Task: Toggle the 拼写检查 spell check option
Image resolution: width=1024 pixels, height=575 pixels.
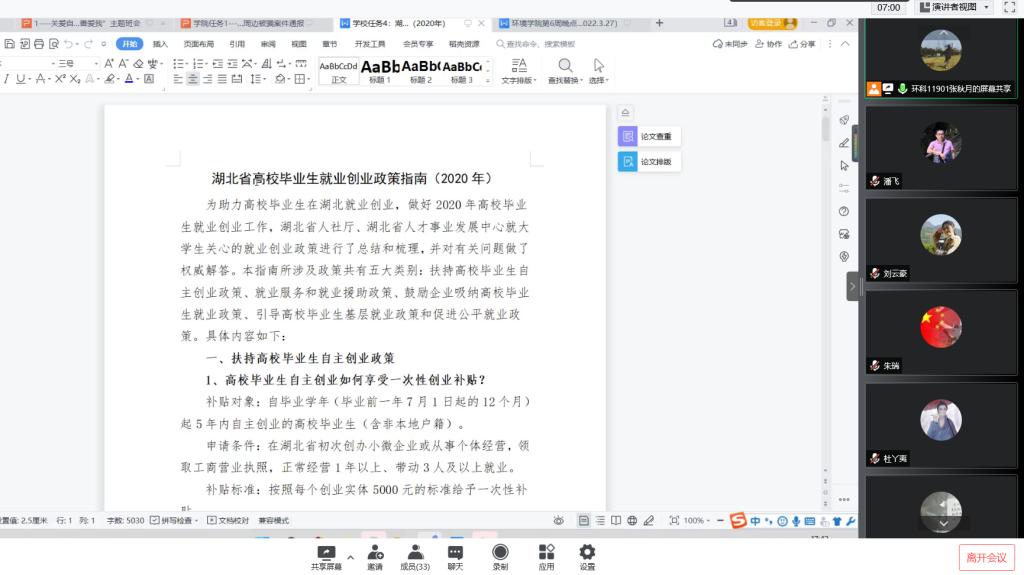Action: pos(174,520)
